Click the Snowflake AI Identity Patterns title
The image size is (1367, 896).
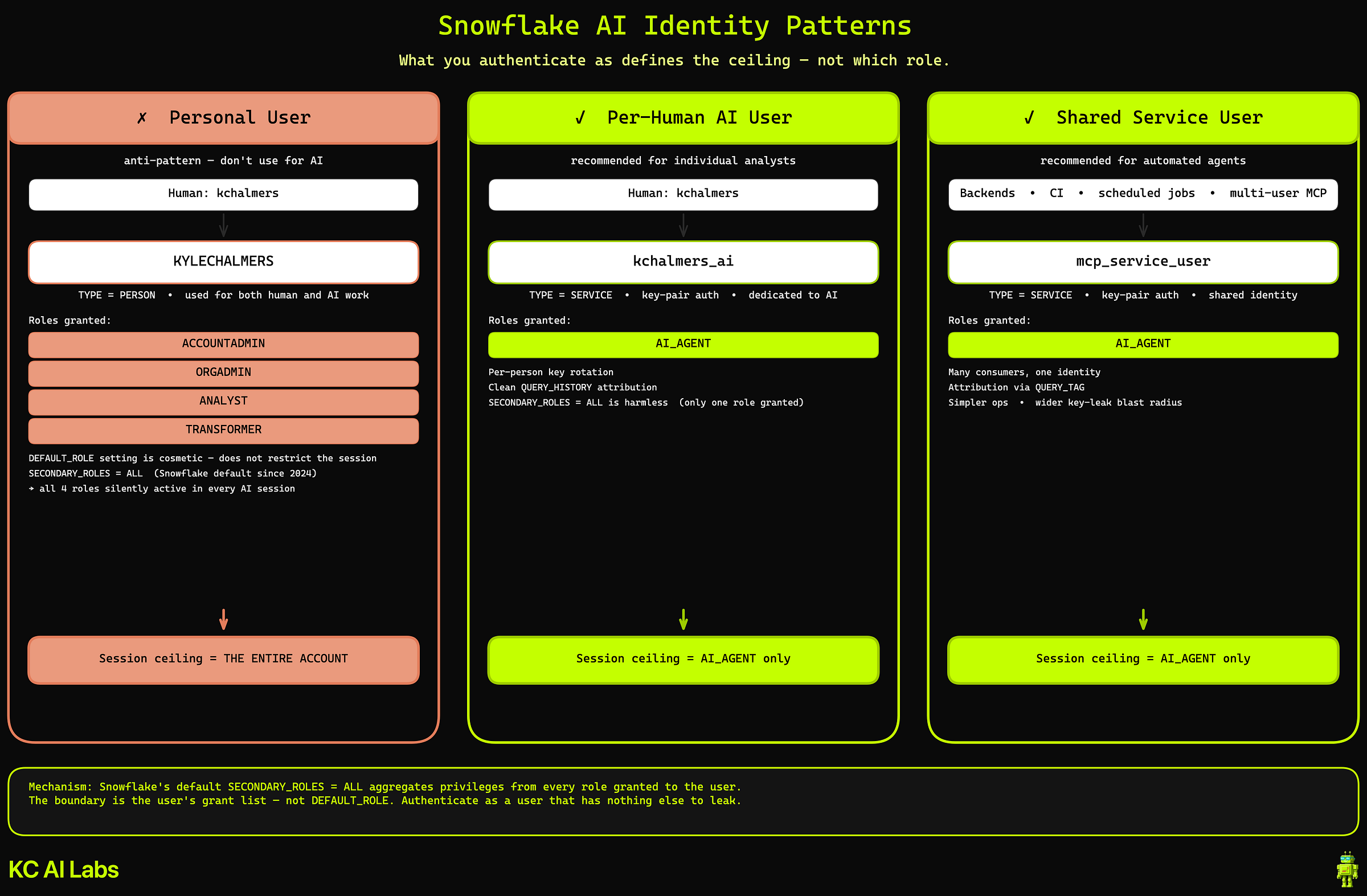675,26
